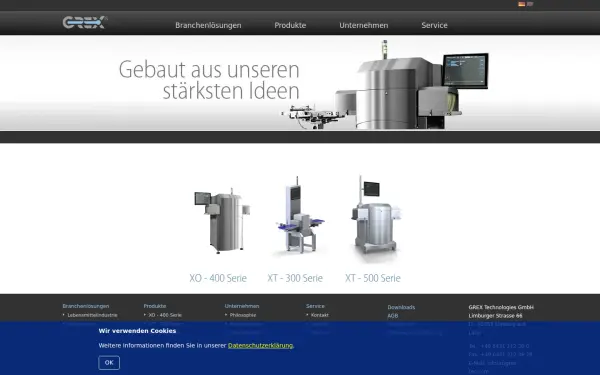
Task: Open the XO - 400 Serie machine image
Action: point(222,220)
